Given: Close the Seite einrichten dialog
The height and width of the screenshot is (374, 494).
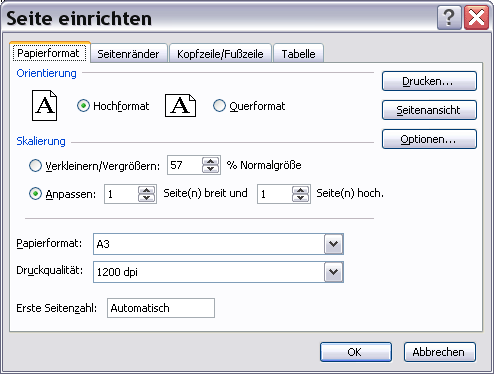Looking at the screenshot, I should 476,17.
